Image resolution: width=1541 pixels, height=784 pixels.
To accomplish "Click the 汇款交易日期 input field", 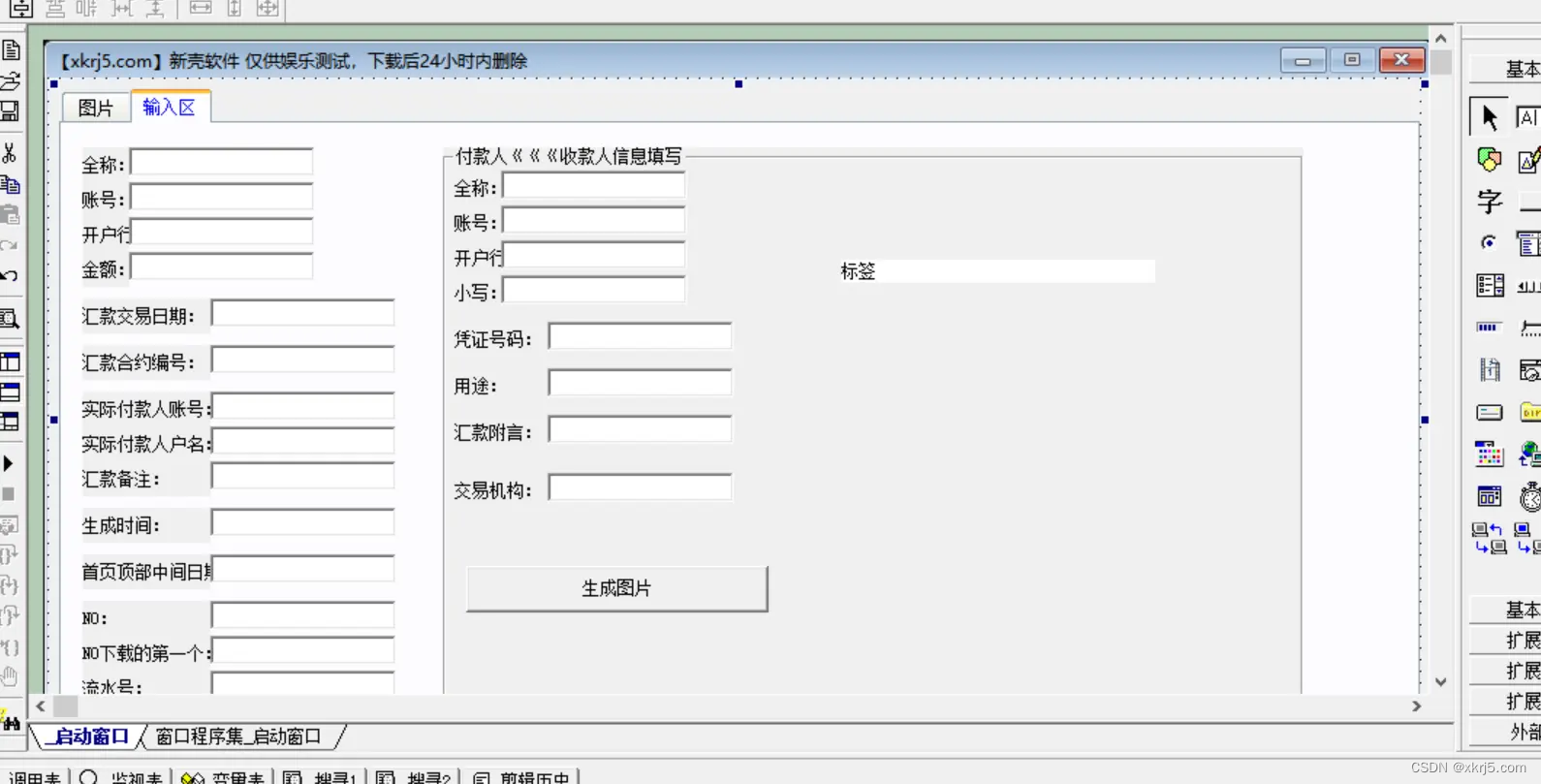I will (302, 313).
